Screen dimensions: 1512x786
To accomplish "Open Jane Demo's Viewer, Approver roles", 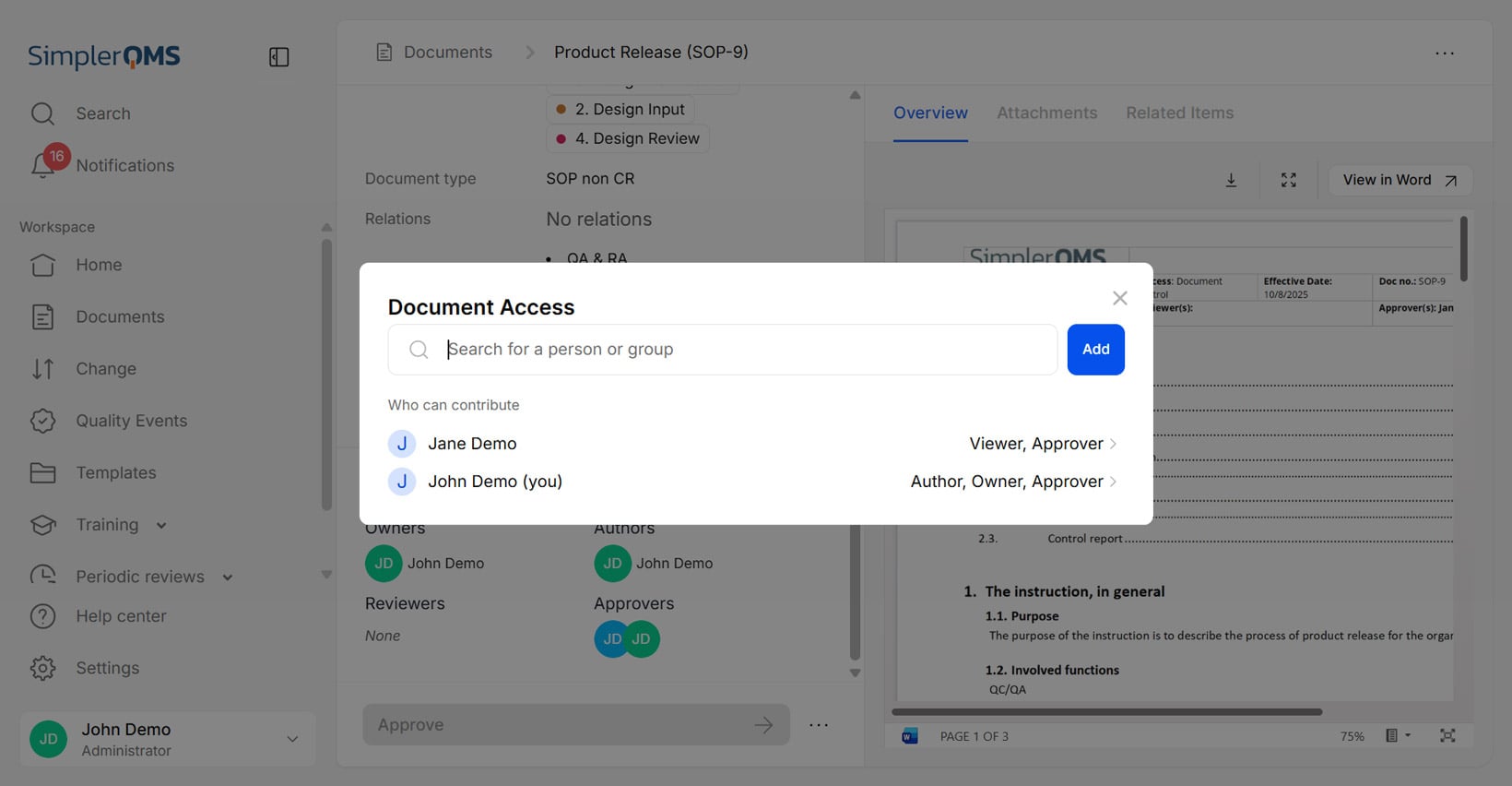I will [x=1043, y=444].
